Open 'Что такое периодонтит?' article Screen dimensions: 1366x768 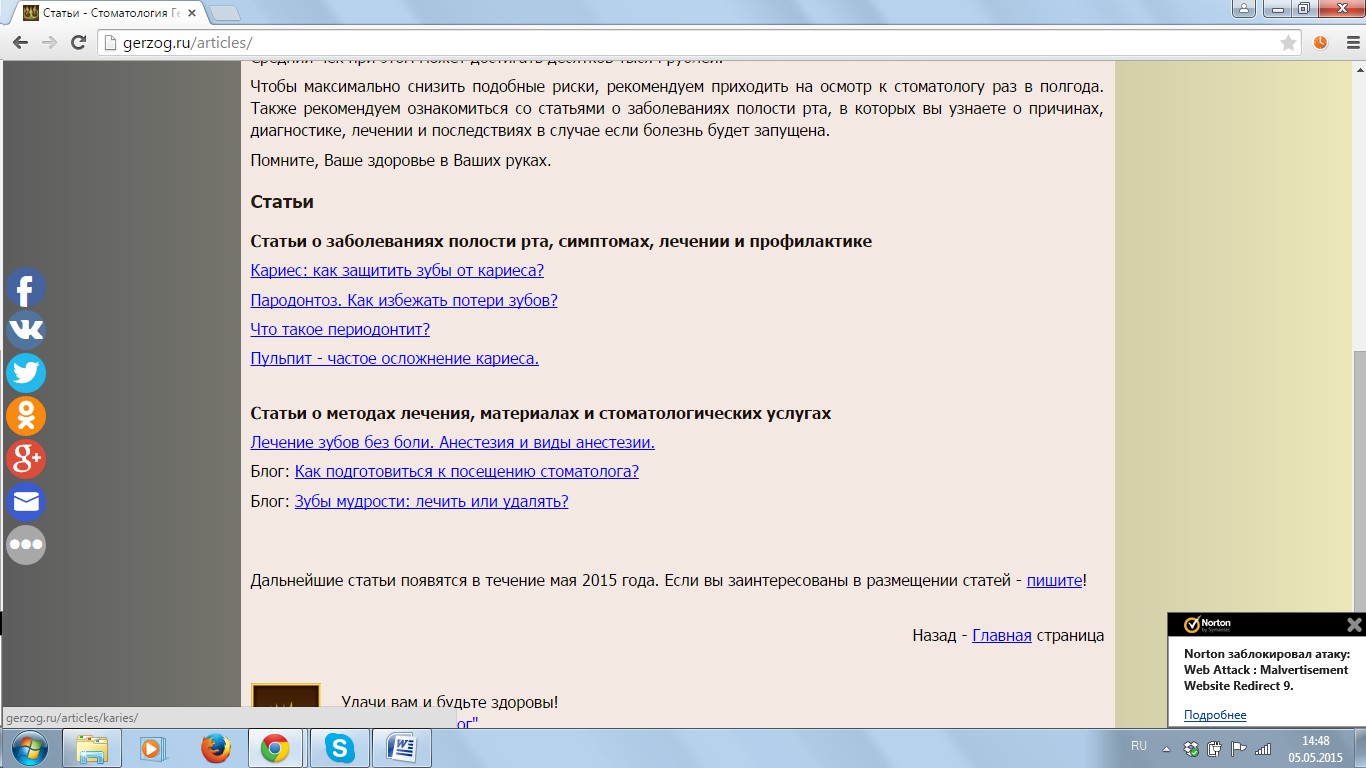point(340,329)
